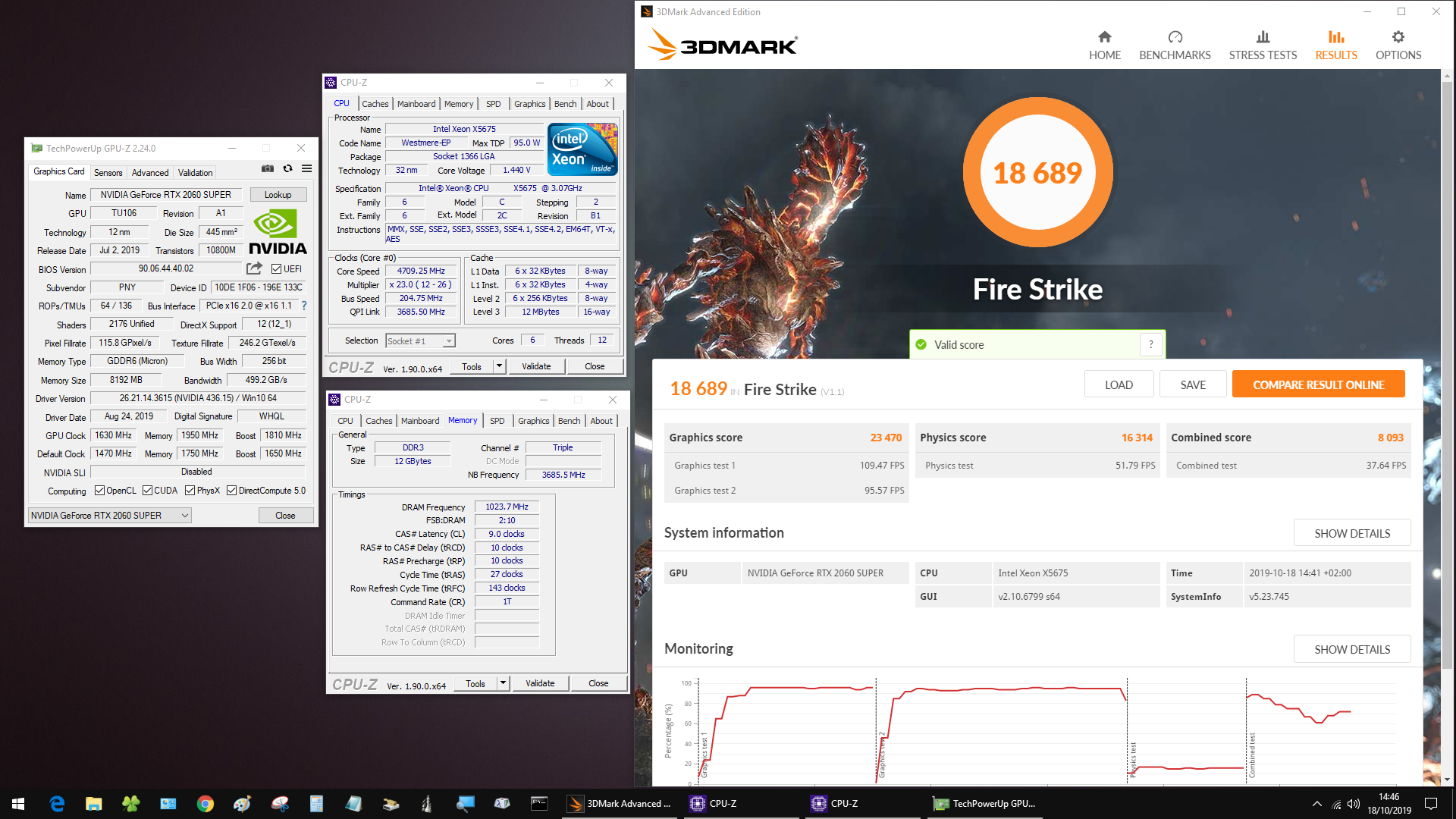Click COMPARE RESULT ONLINE button
1456x819 pixels.
pos(1318,384)
